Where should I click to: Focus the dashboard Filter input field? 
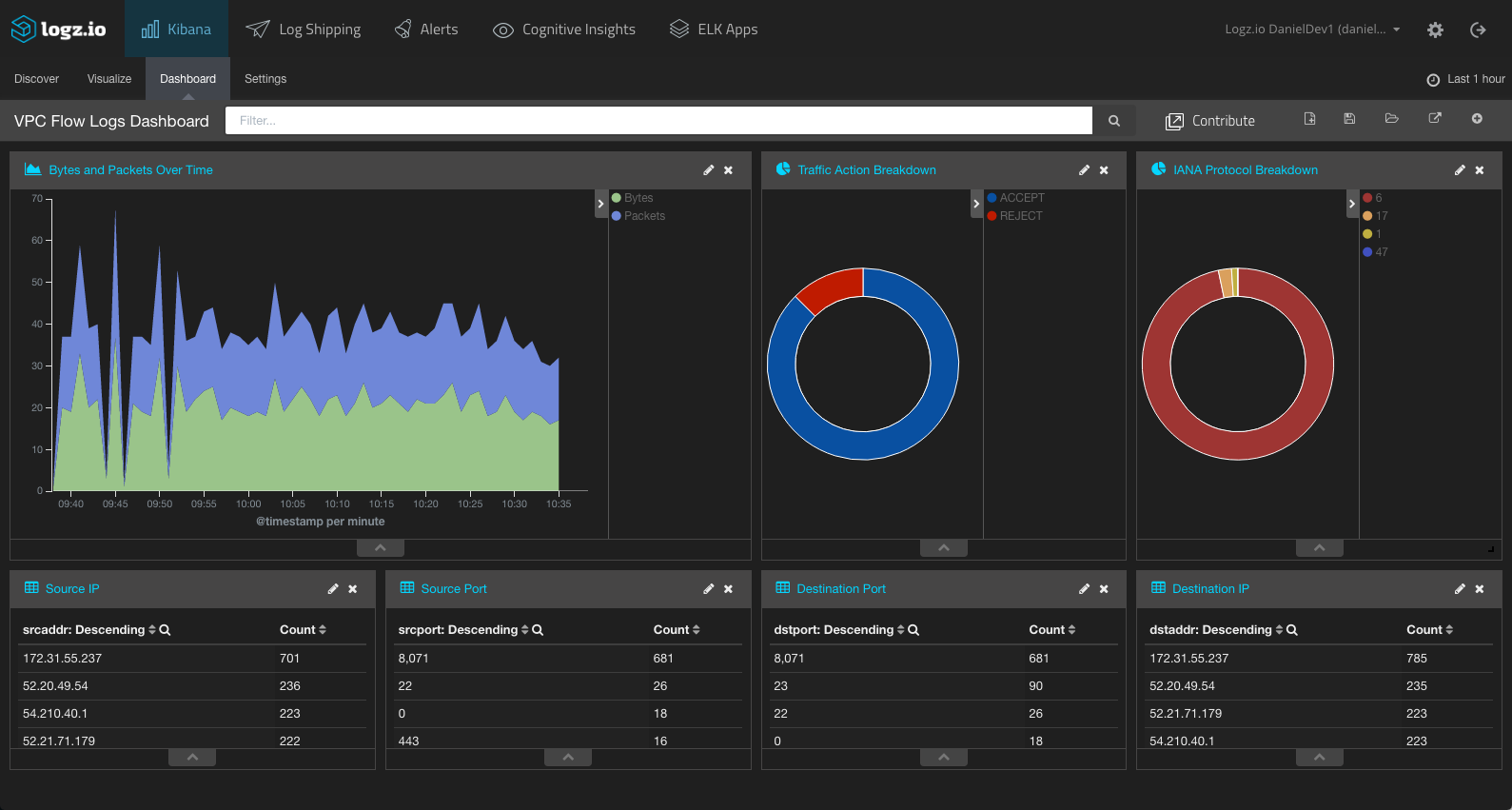click(x=658, y=121)
